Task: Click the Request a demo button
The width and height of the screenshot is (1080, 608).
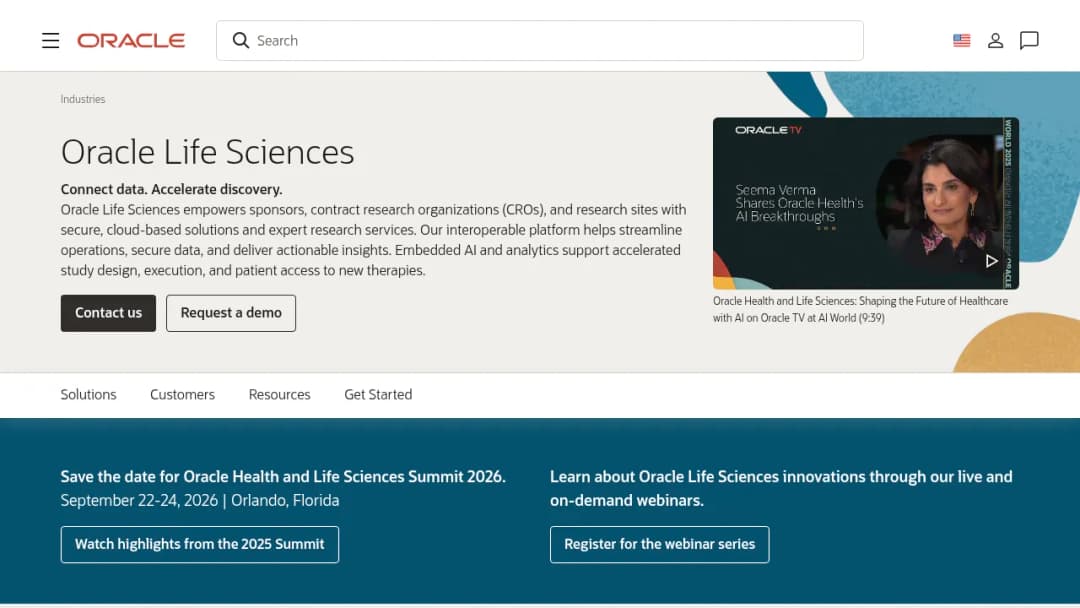Action: point(231,313)
